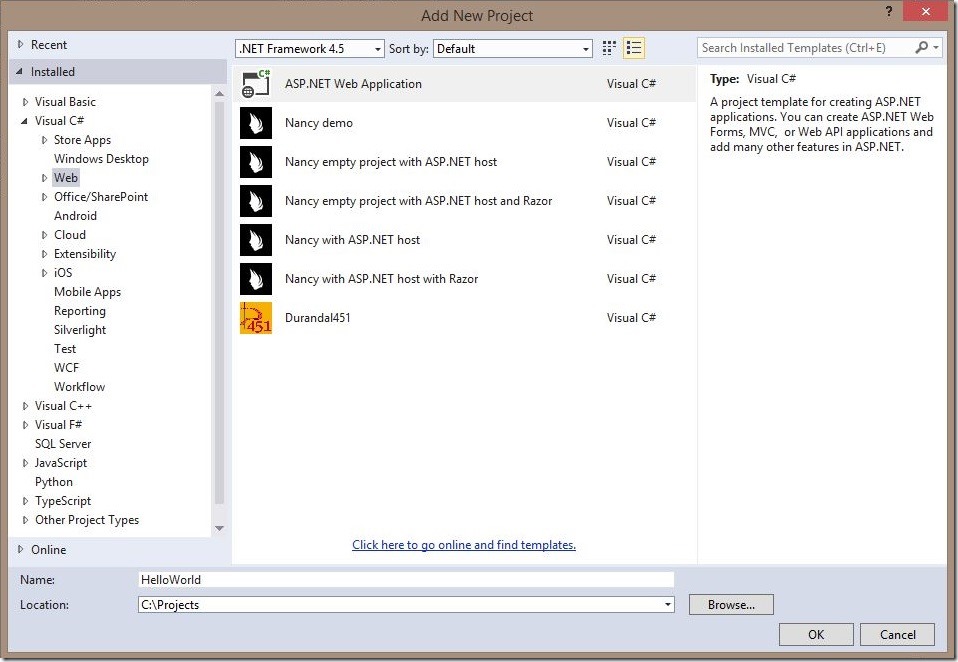Expand the JavaScript node
Screen dimensions: 958x662
click(x=25, y=463)
